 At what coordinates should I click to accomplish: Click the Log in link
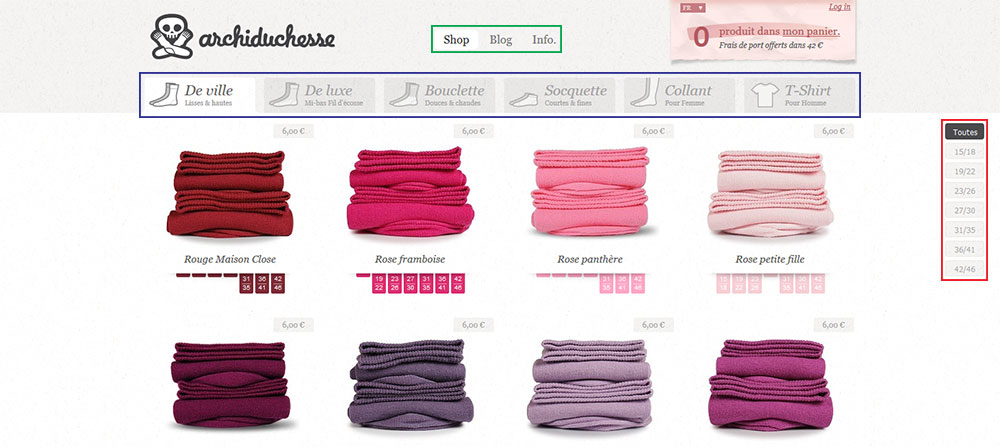[839, 6]
